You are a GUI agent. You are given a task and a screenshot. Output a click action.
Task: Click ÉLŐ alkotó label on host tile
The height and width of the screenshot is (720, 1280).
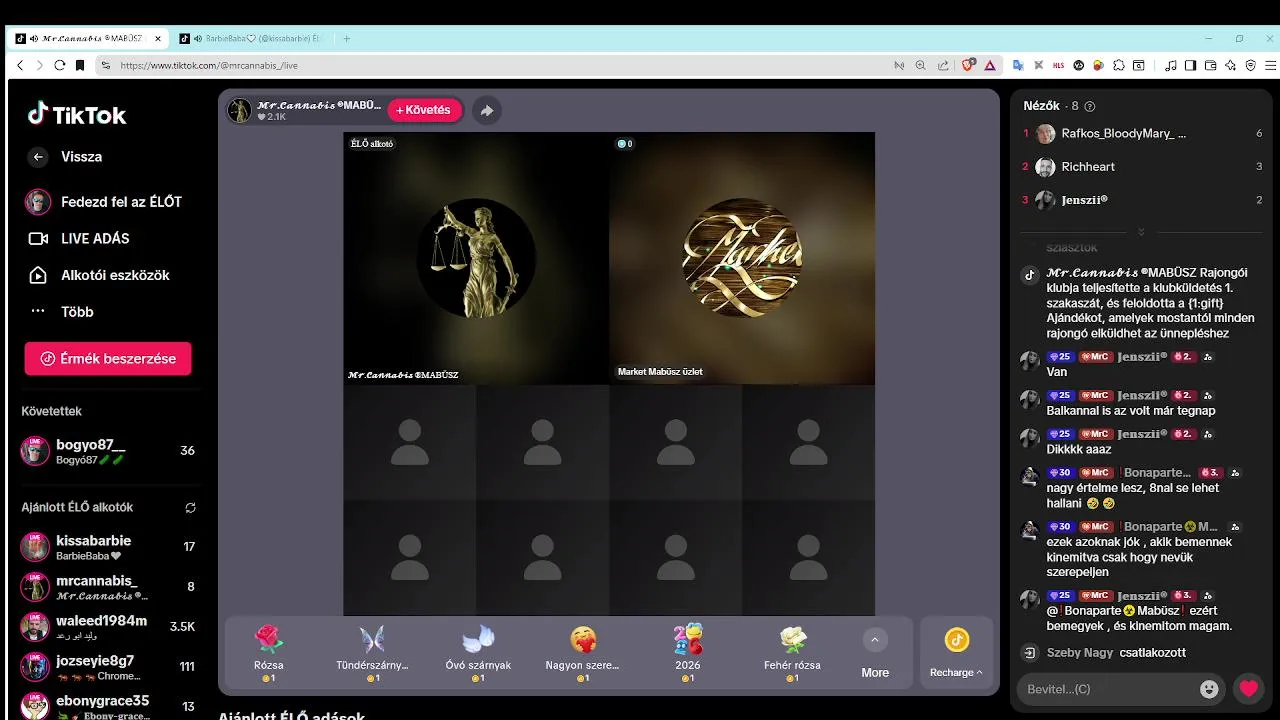point(372,144)
